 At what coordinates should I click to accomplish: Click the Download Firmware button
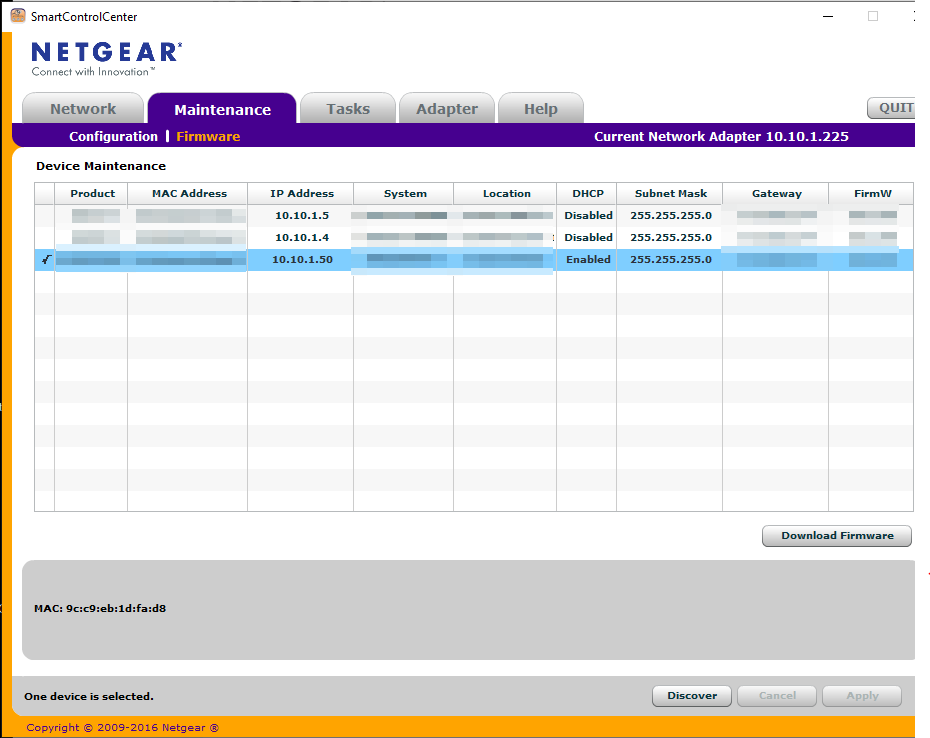tap(836, 535)
